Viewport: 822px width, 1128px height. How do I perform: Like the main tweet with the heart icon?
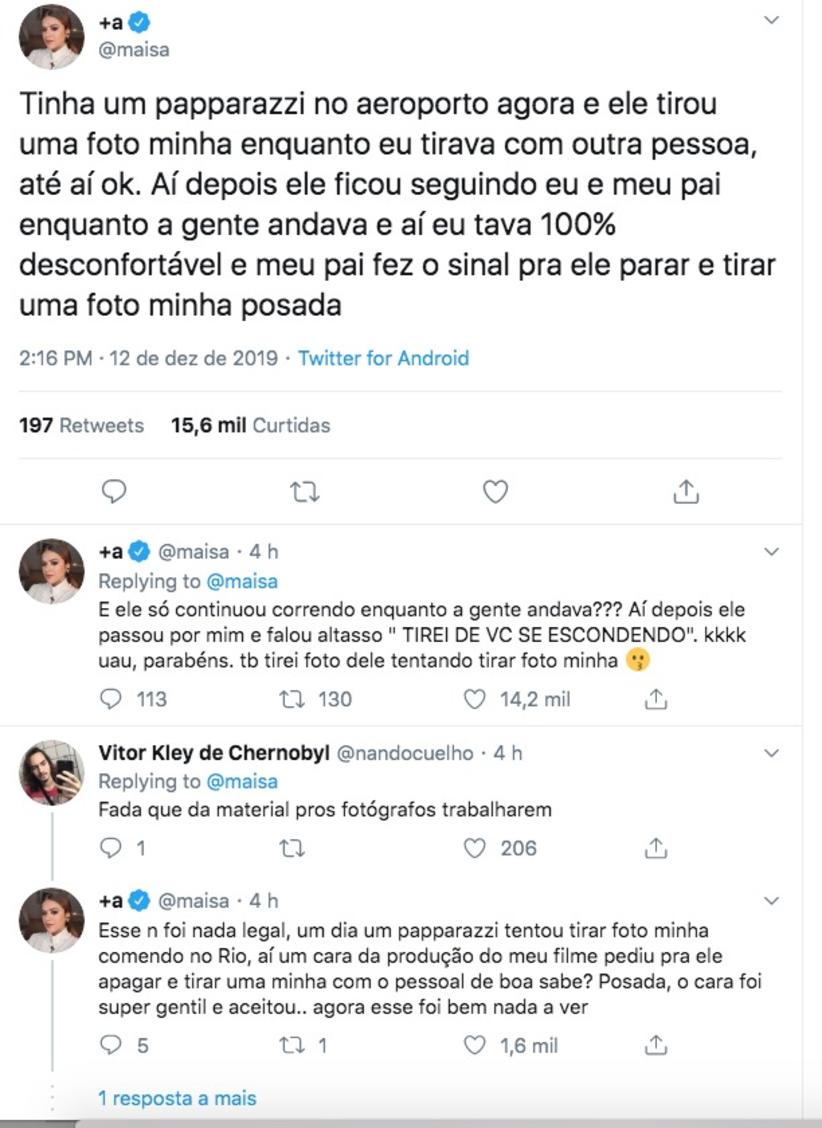[x=495, y=491]
